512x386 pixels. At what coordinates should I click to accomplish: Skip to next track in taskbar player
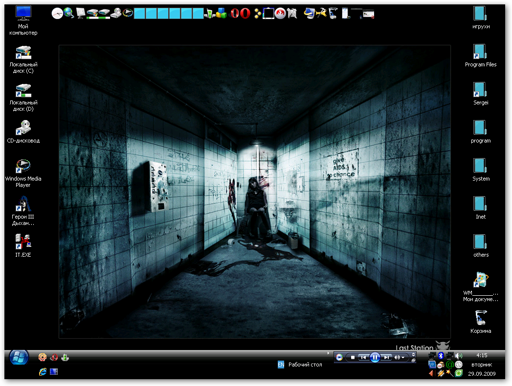point(386,358)
